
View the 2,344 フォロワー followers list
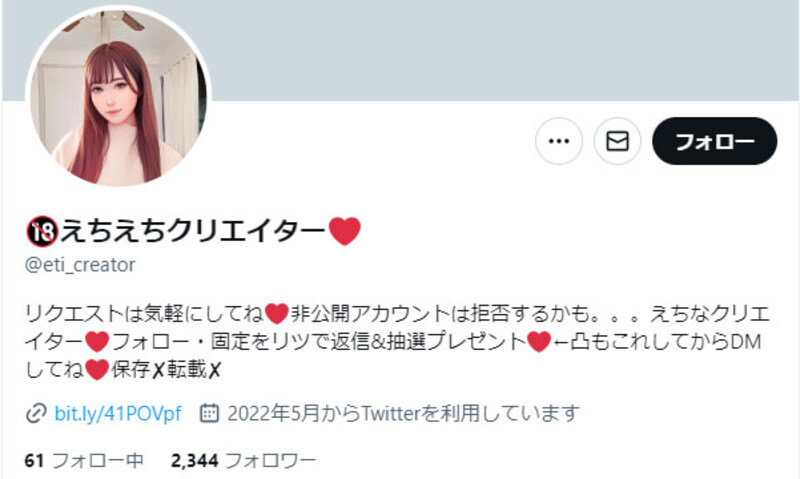coord(243,461)
